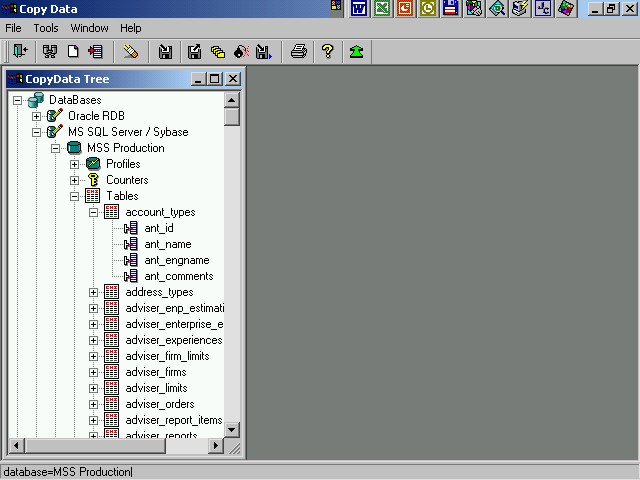Click the green up-arrow toolbar icon

[356, 52]
